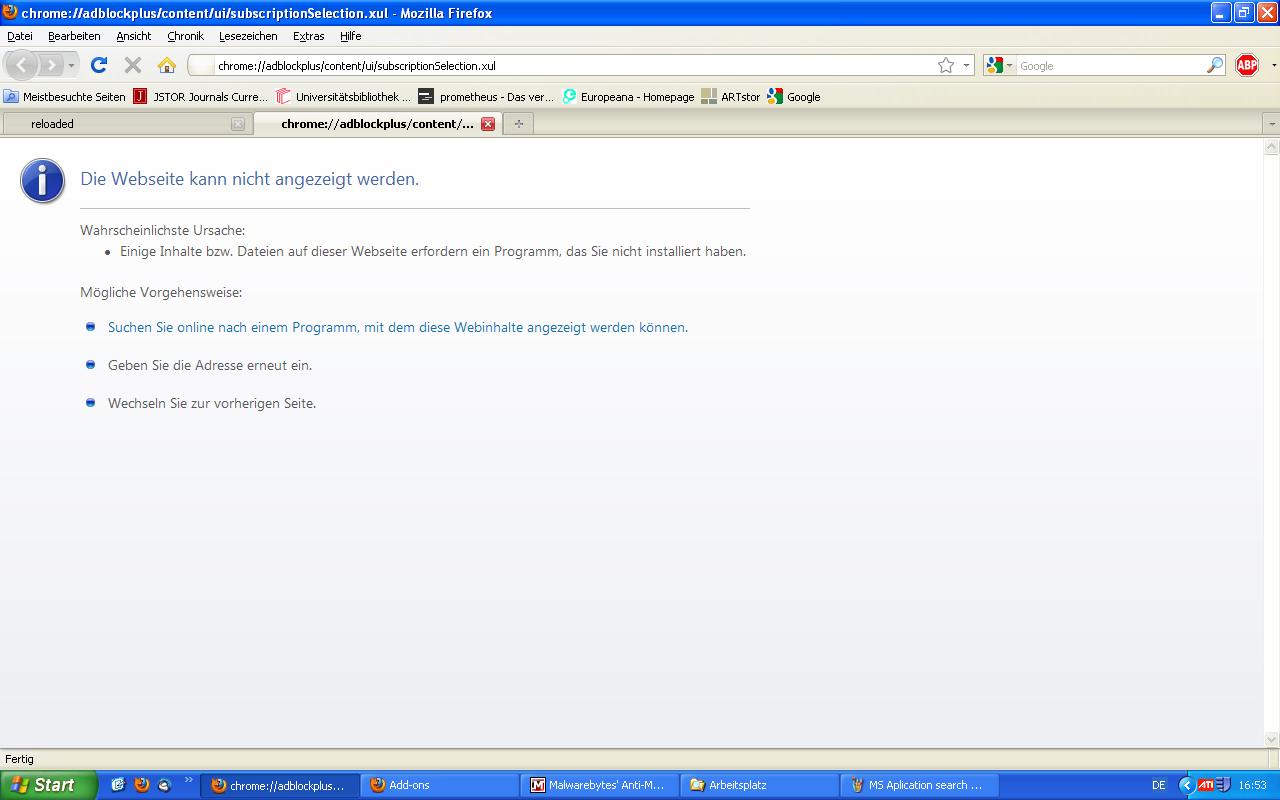The height and width of the screenshot is (800, 1280).
Task: Expand the quick launch chevron
Action: [x=189, y=780]
